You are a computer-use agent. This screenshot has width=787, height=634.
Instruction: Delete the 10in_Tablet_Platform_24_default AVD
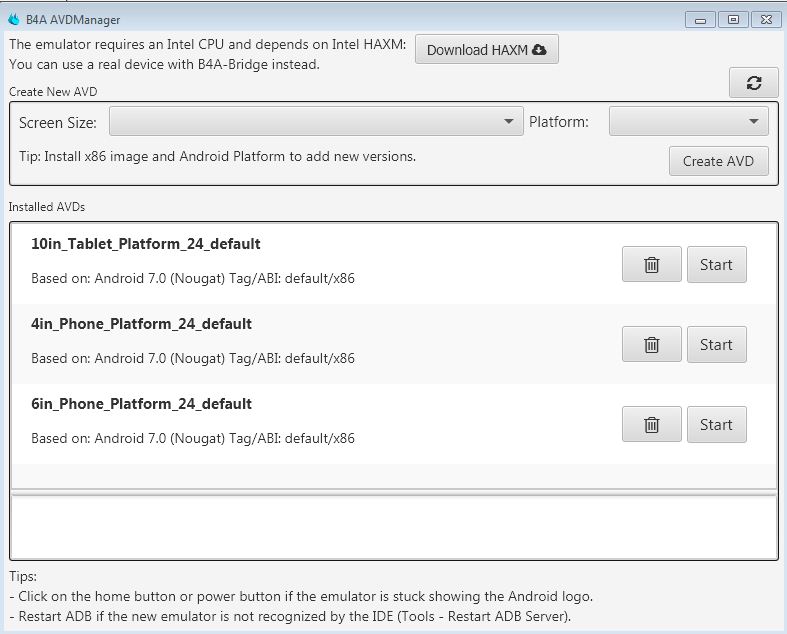651,265
